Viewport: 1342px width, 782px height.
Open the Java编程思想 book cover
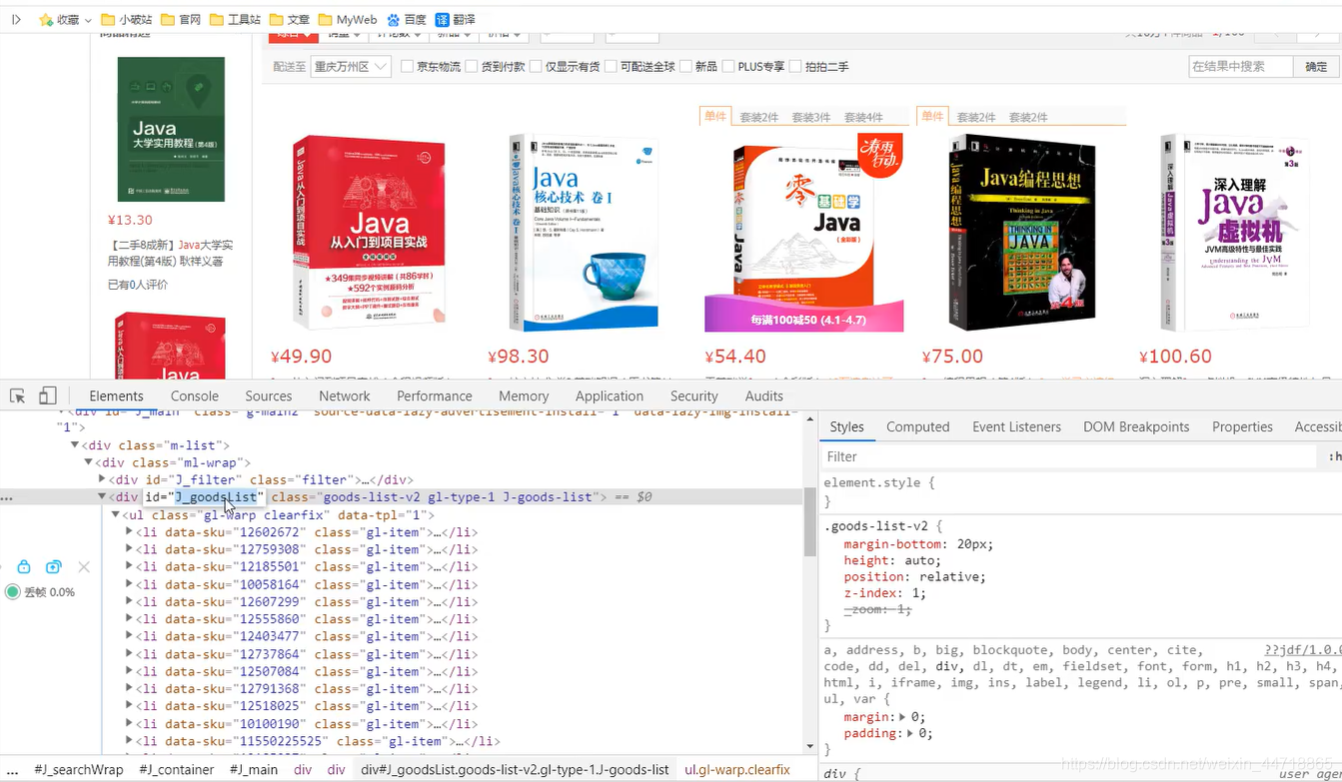(1022, 232)
